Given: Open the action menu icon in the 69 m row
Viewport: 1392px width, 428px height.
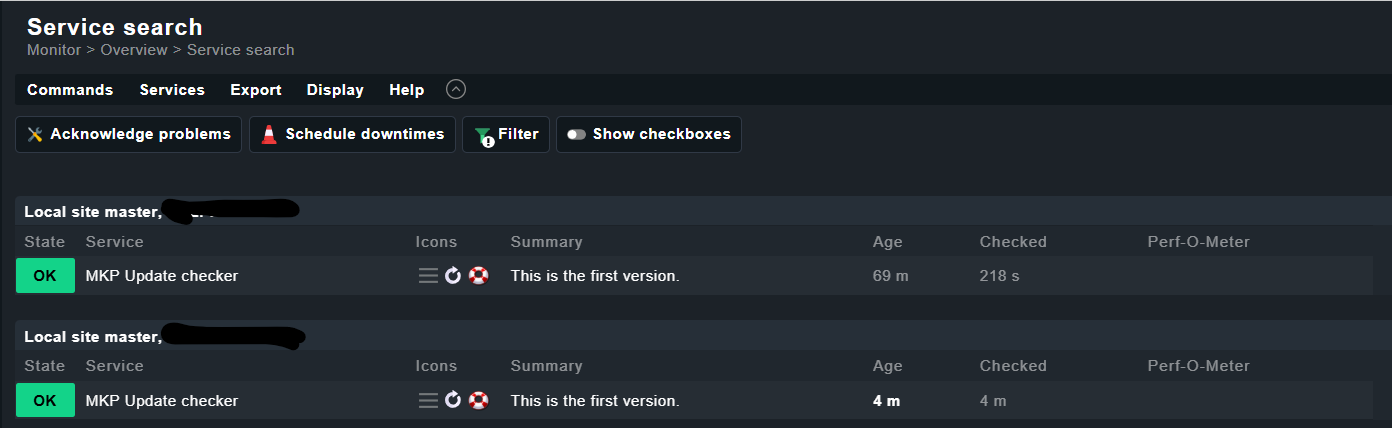Looking at the screenshot, I should click(x=428, y=276).
